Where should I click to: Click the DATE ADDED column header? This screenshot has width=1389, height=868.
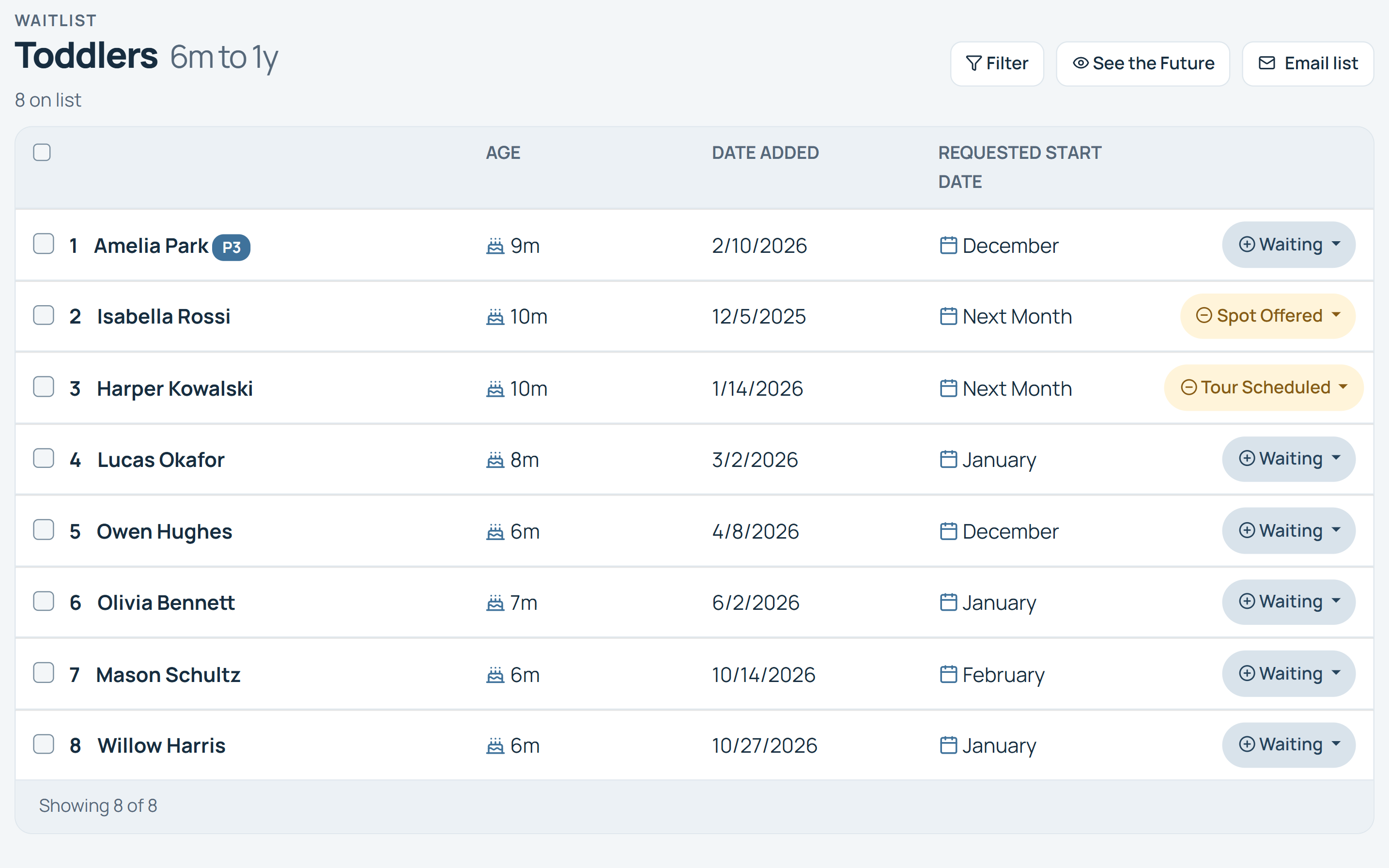click(765, 153)
